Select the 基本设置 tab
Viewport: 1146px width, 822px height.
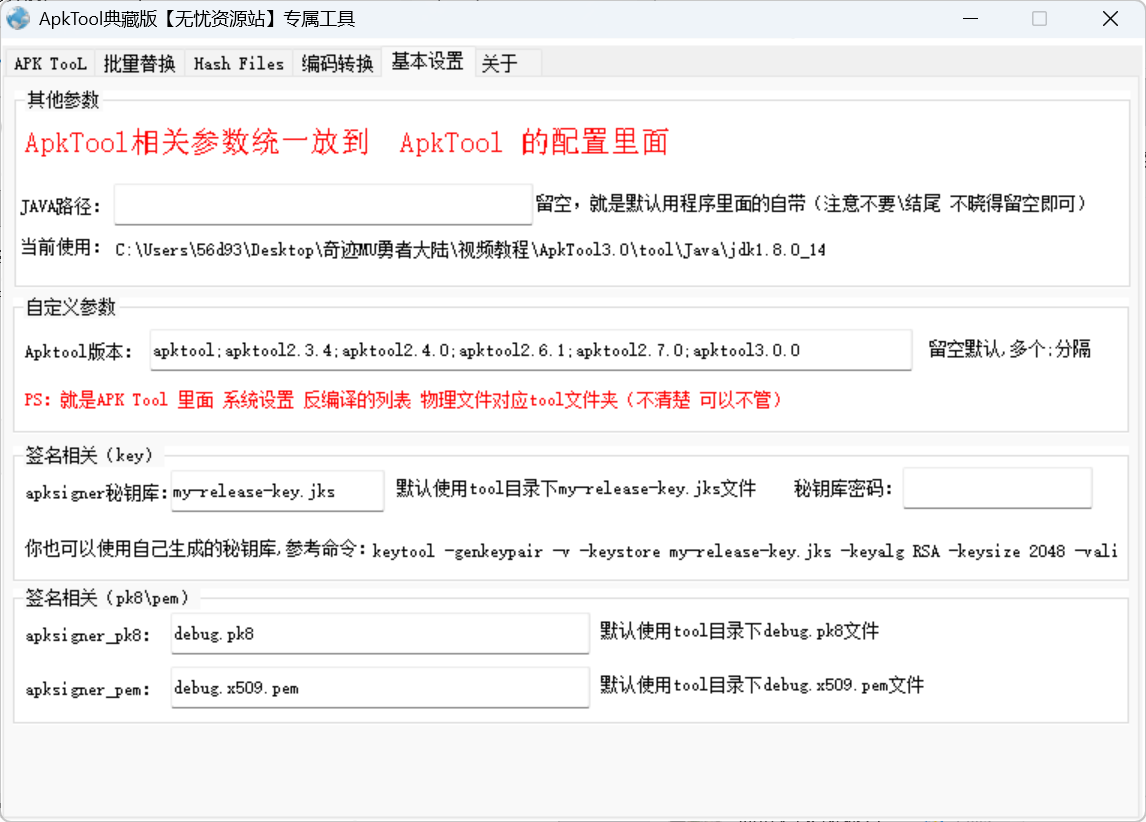[x=428, y=61]
